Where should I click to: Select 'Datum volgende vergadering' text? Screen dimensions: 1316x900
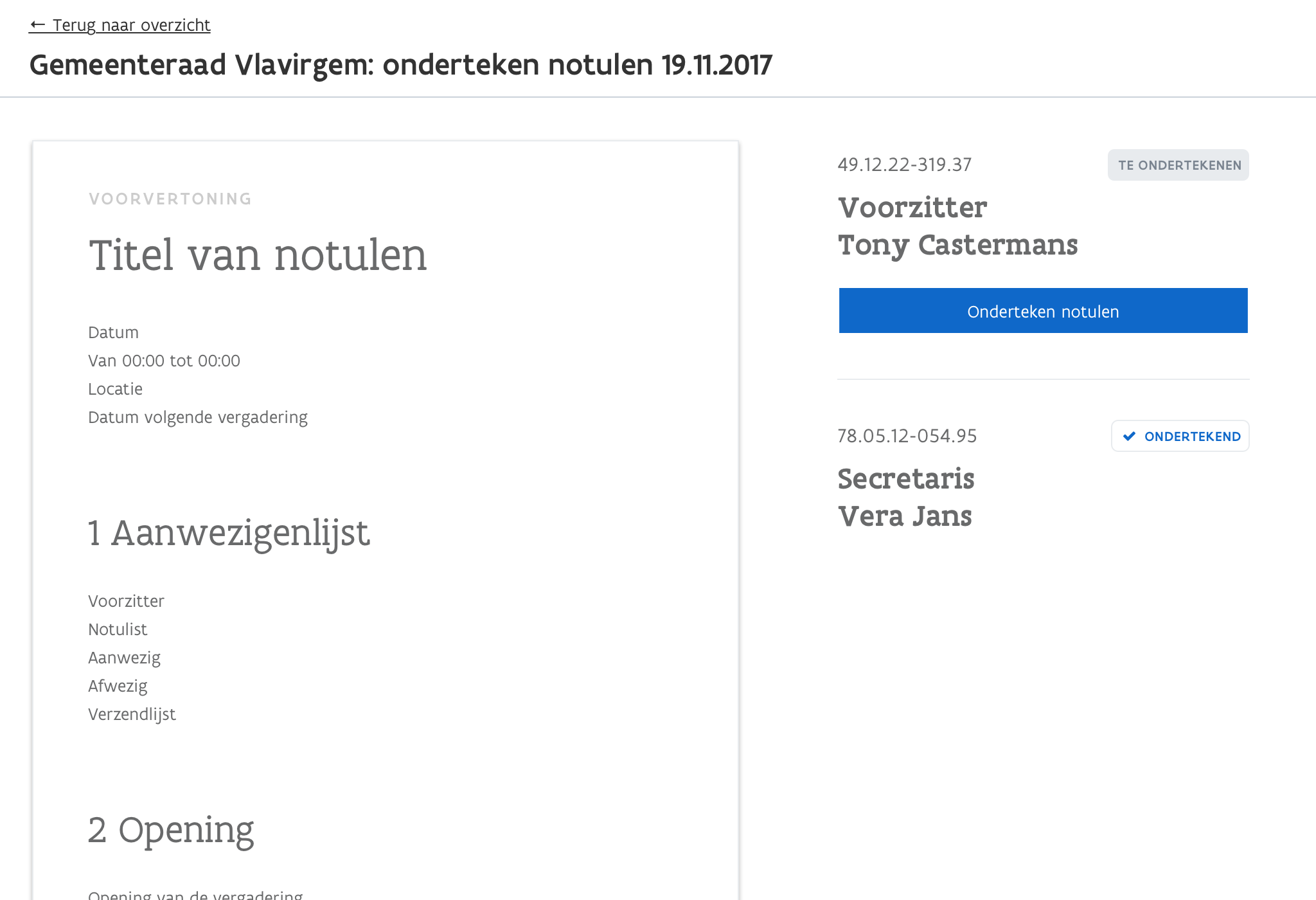(x=198, y=417)
